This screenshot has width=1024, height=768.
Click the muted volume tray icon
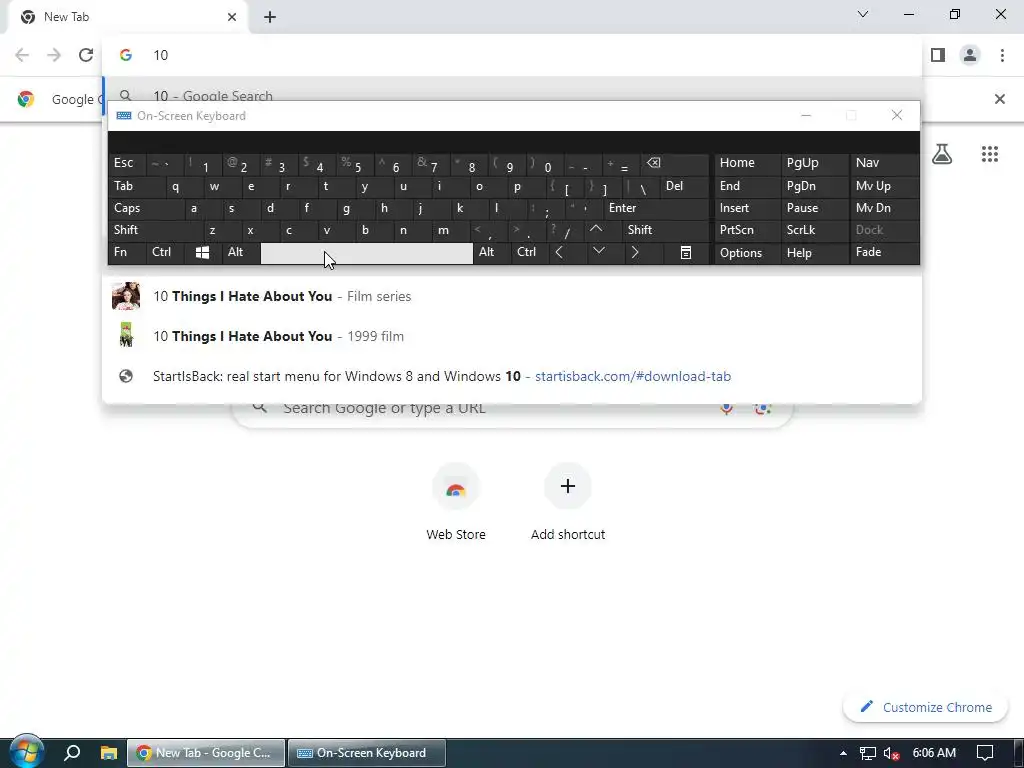(891, 754)
